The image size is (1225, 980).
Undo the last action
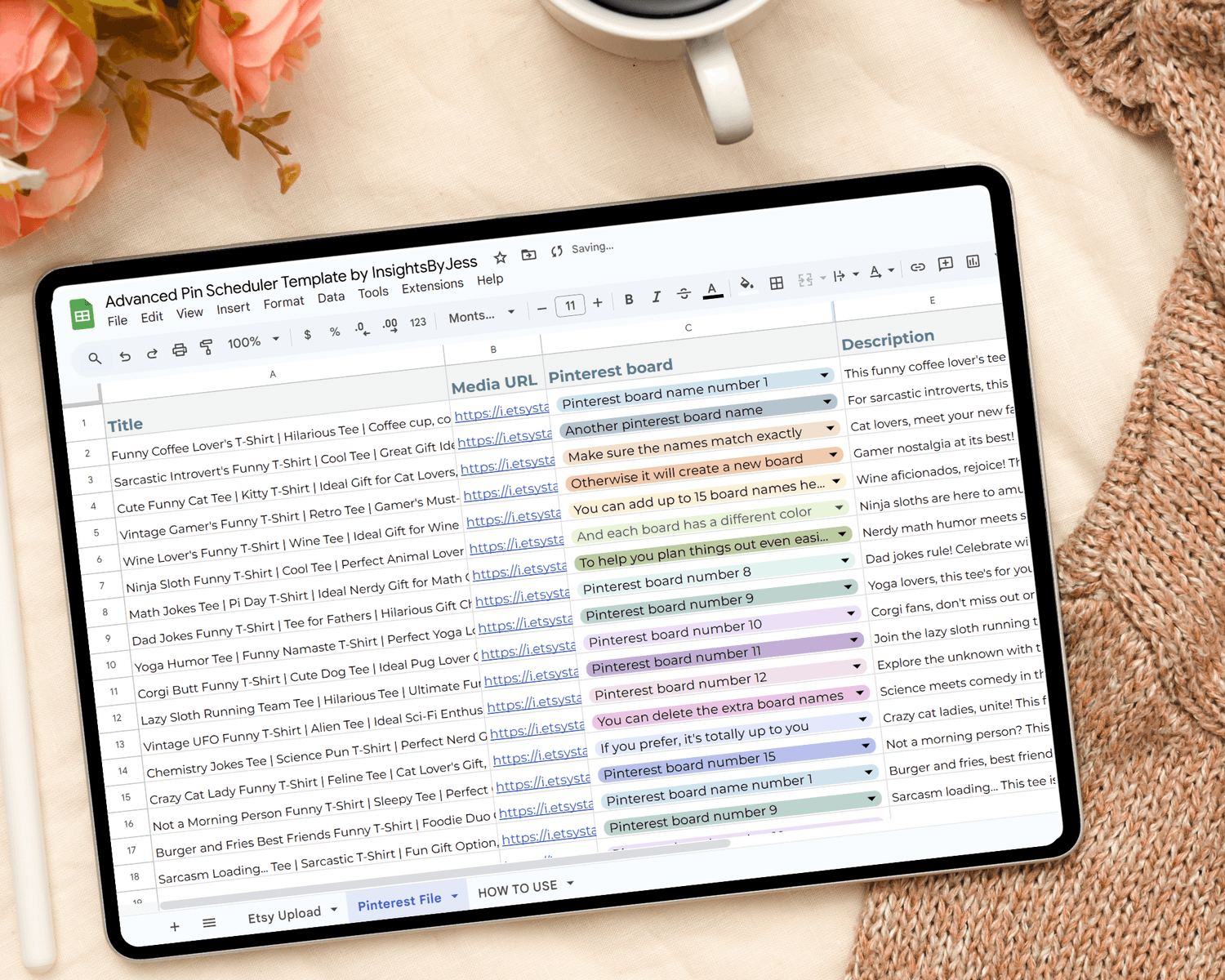[124, 356]
